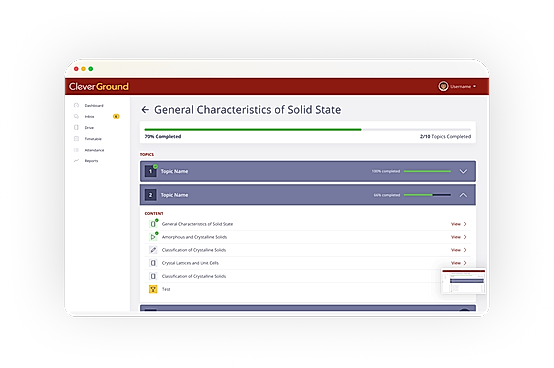This screenshot has height=368, width=554.
Task: Click the "Crystal Lattices and Unit Cells" title
Action: tap(190, 263)
